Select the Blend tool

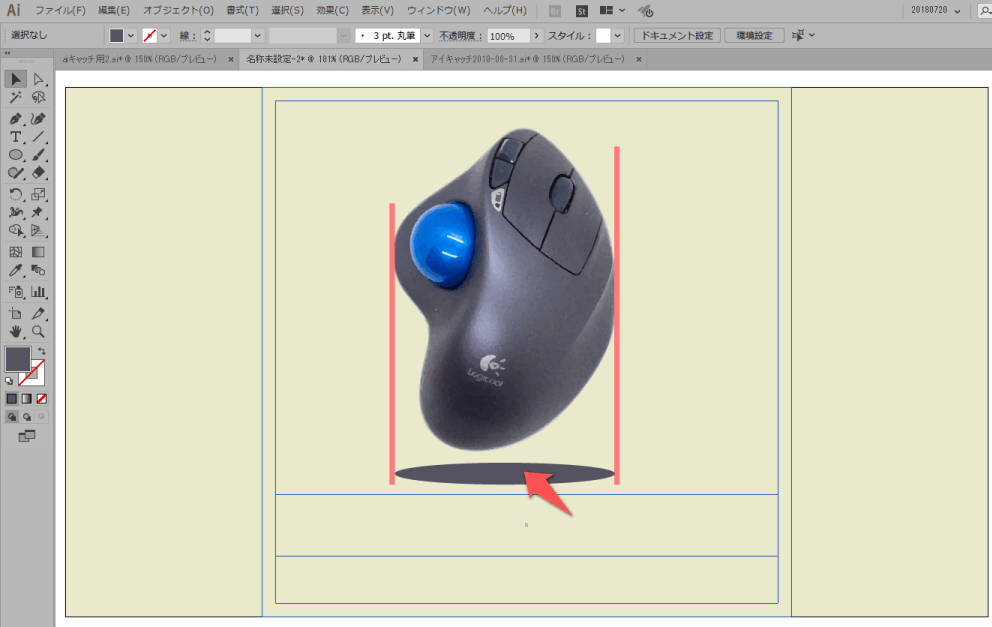[x=39, y=270]
